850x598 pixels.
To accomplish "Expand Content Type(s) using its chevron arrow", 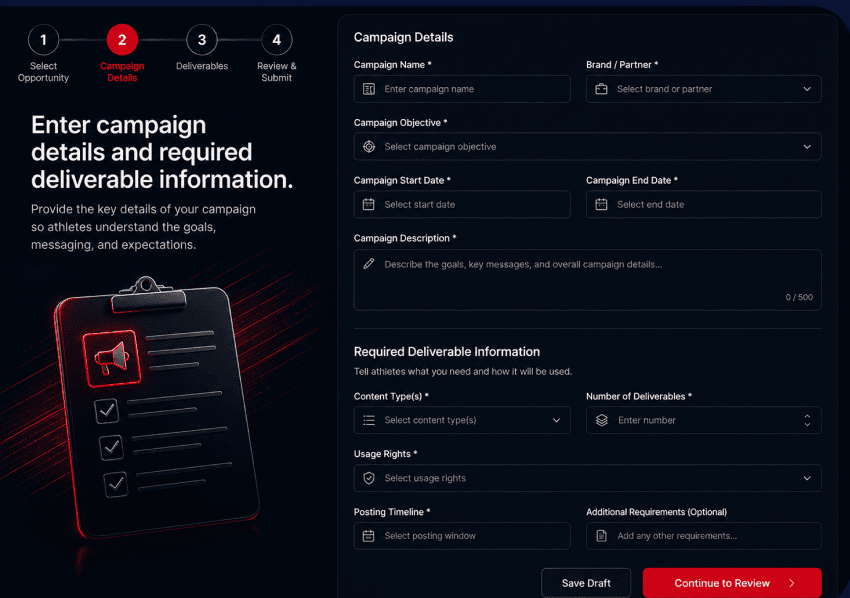I will click(556, 420).
